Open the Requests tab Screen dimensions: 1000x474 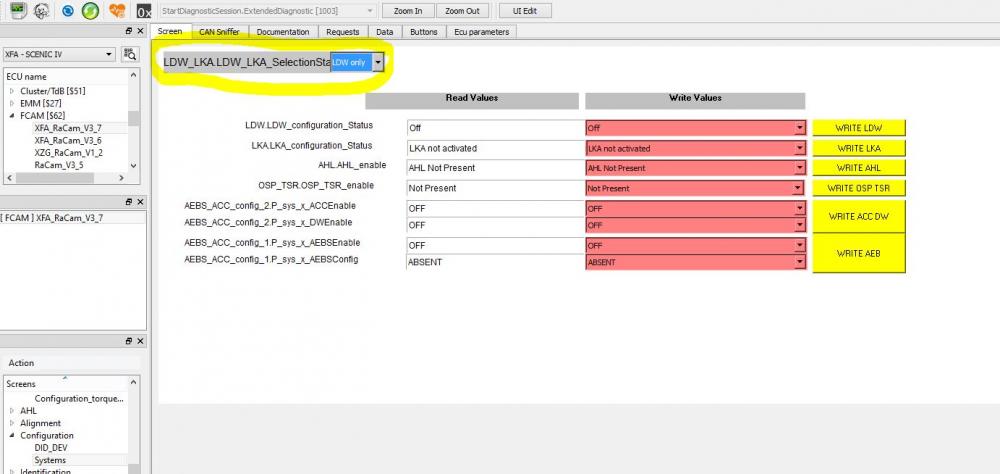pyautogui.click(x=342, y=32)
